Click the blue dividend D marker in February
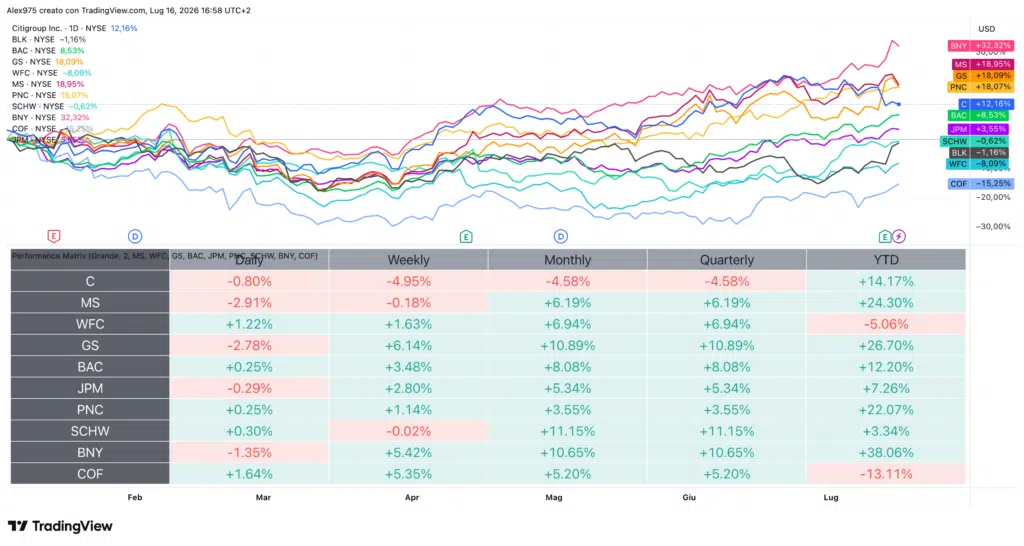Image resolution: width=1024 pixels, height=546 pixels. (x=135, y=236)
